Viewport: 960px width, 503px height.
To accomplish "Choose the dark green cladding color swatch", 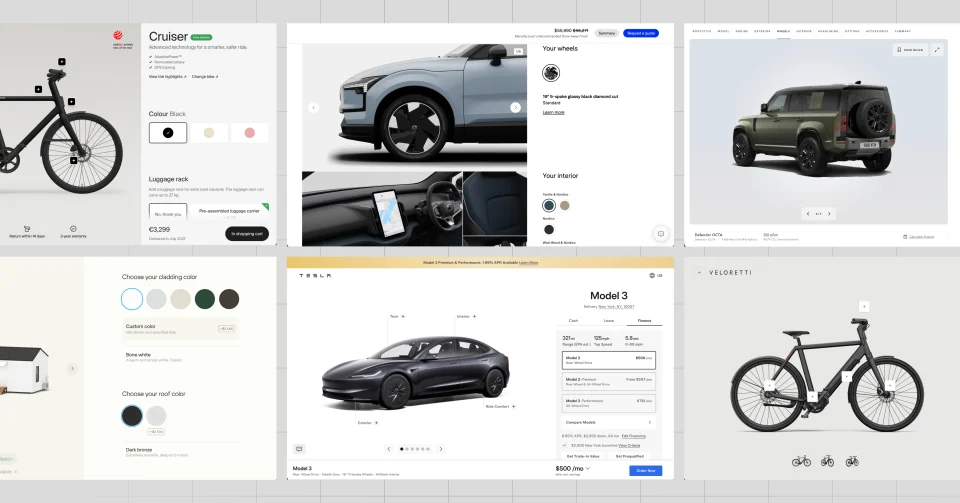I will pos(205,299).
